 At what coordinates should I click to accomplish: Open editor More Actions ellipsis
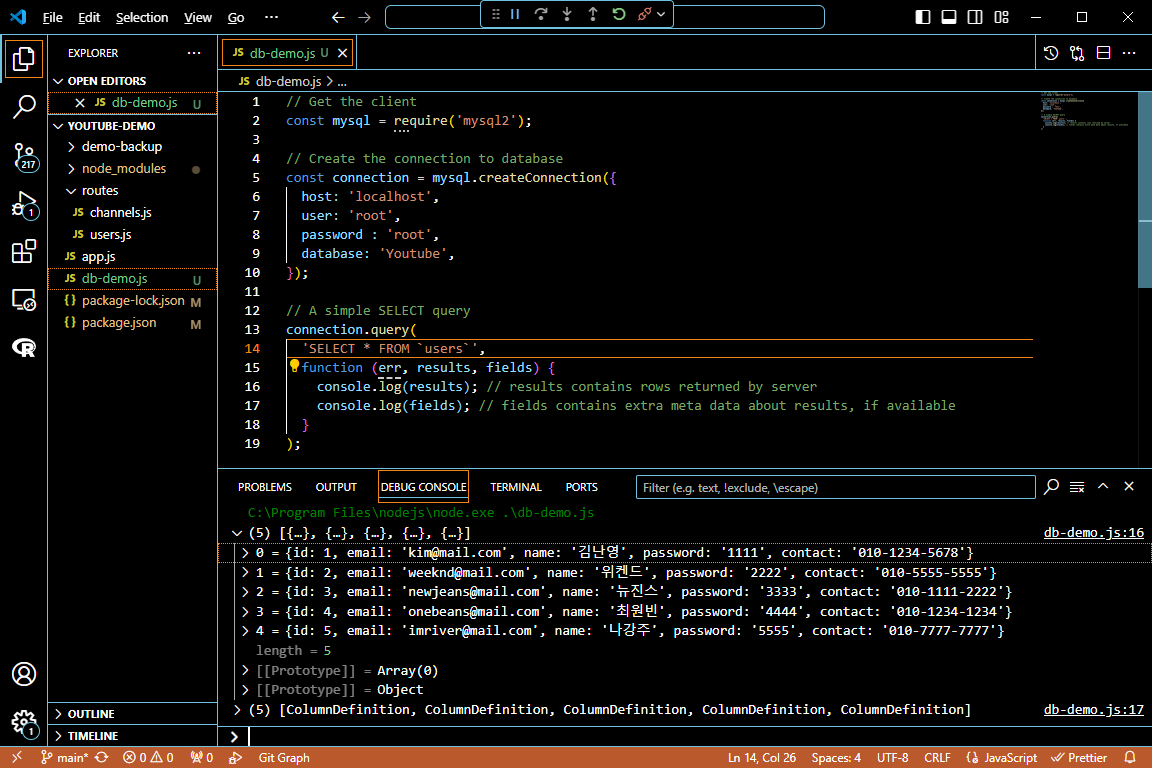(x=1129, y=53)
